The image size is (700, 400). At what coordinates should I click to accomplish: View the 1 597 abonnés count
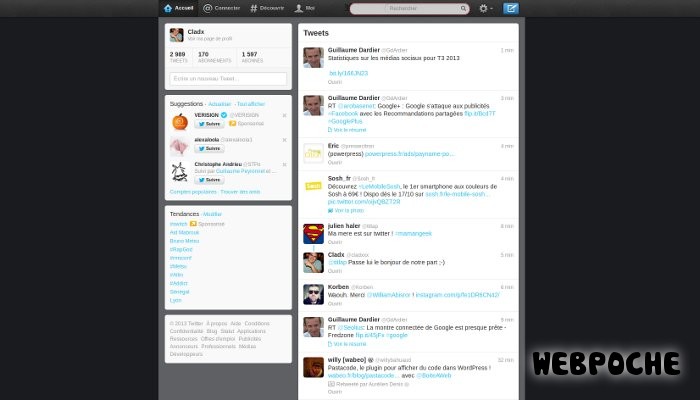[x=252, y=57]
